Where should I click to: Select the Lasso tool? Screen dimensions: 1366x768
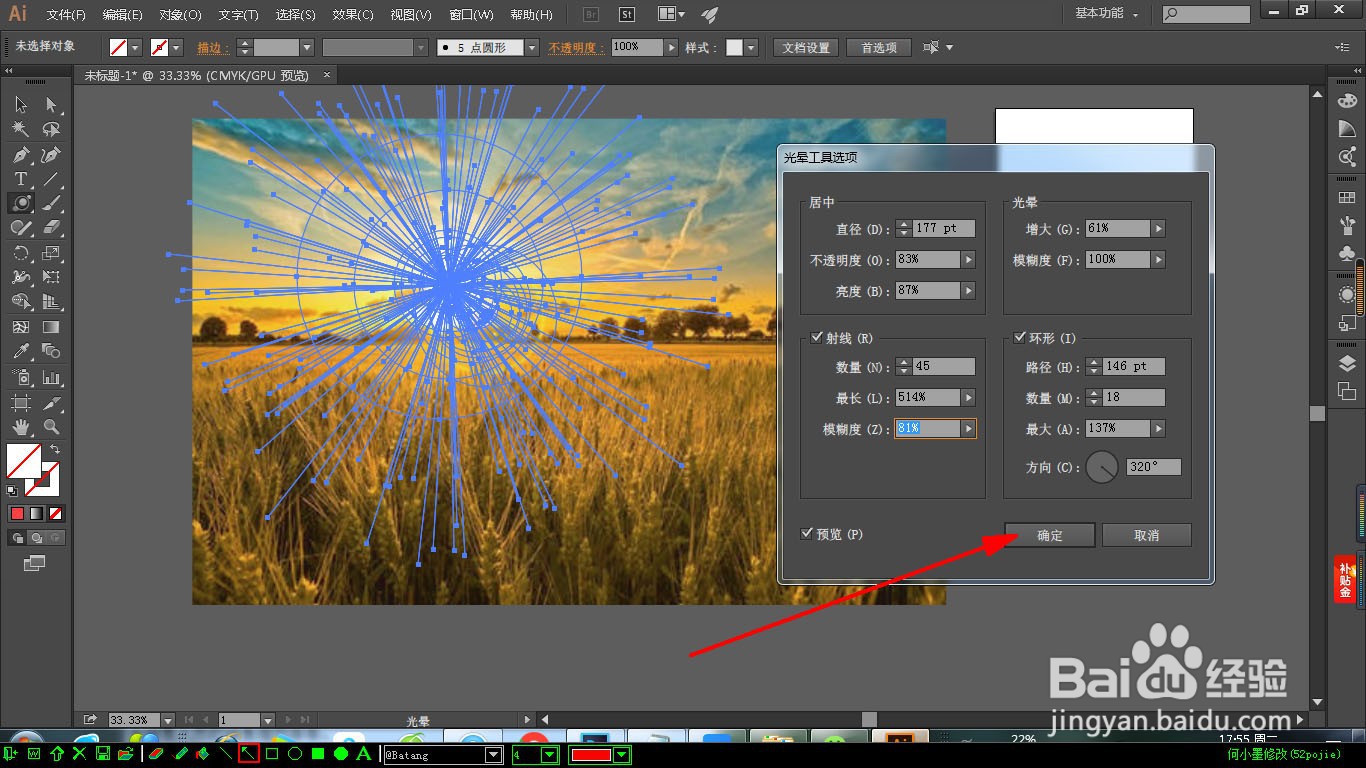coord(52,129)
